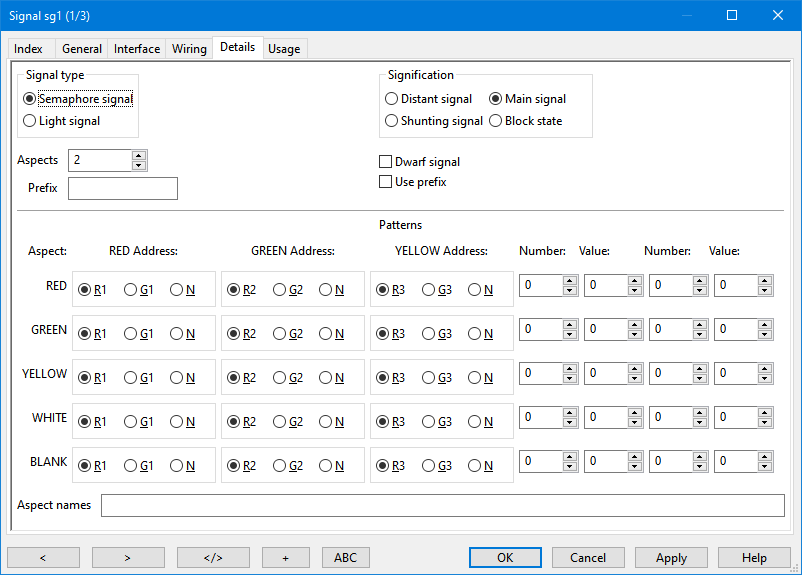Click the Apply button
802x575 pixels.
pyautogui.click(x=671, y=558)
